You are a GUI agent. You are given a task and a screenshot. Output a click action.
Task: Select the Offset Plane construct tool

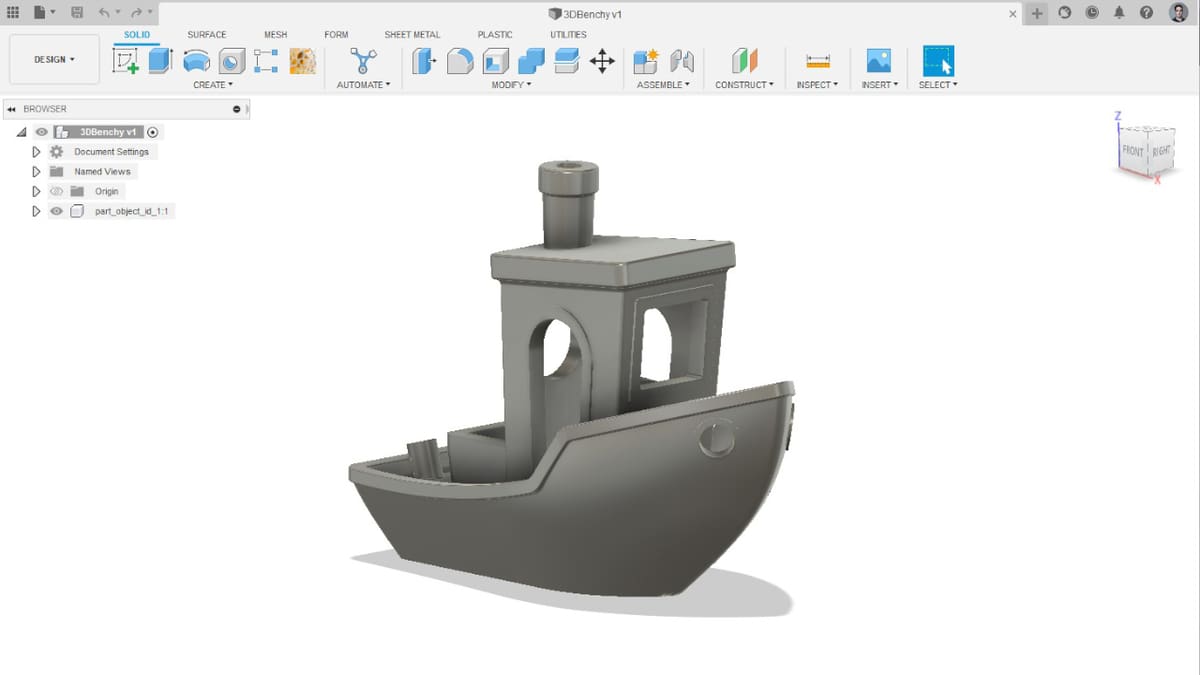point(744,61)
